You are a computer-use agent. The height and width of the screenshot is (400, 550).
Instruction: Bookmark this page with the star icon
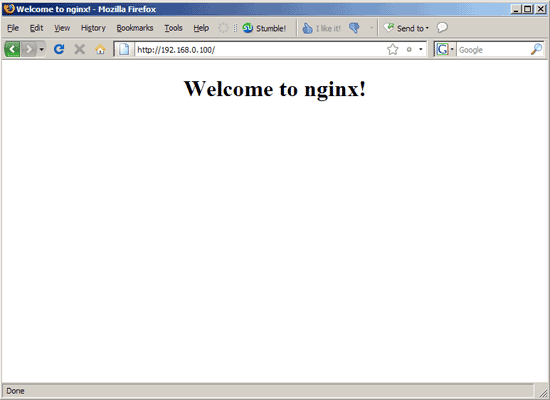tap(393, 49)
